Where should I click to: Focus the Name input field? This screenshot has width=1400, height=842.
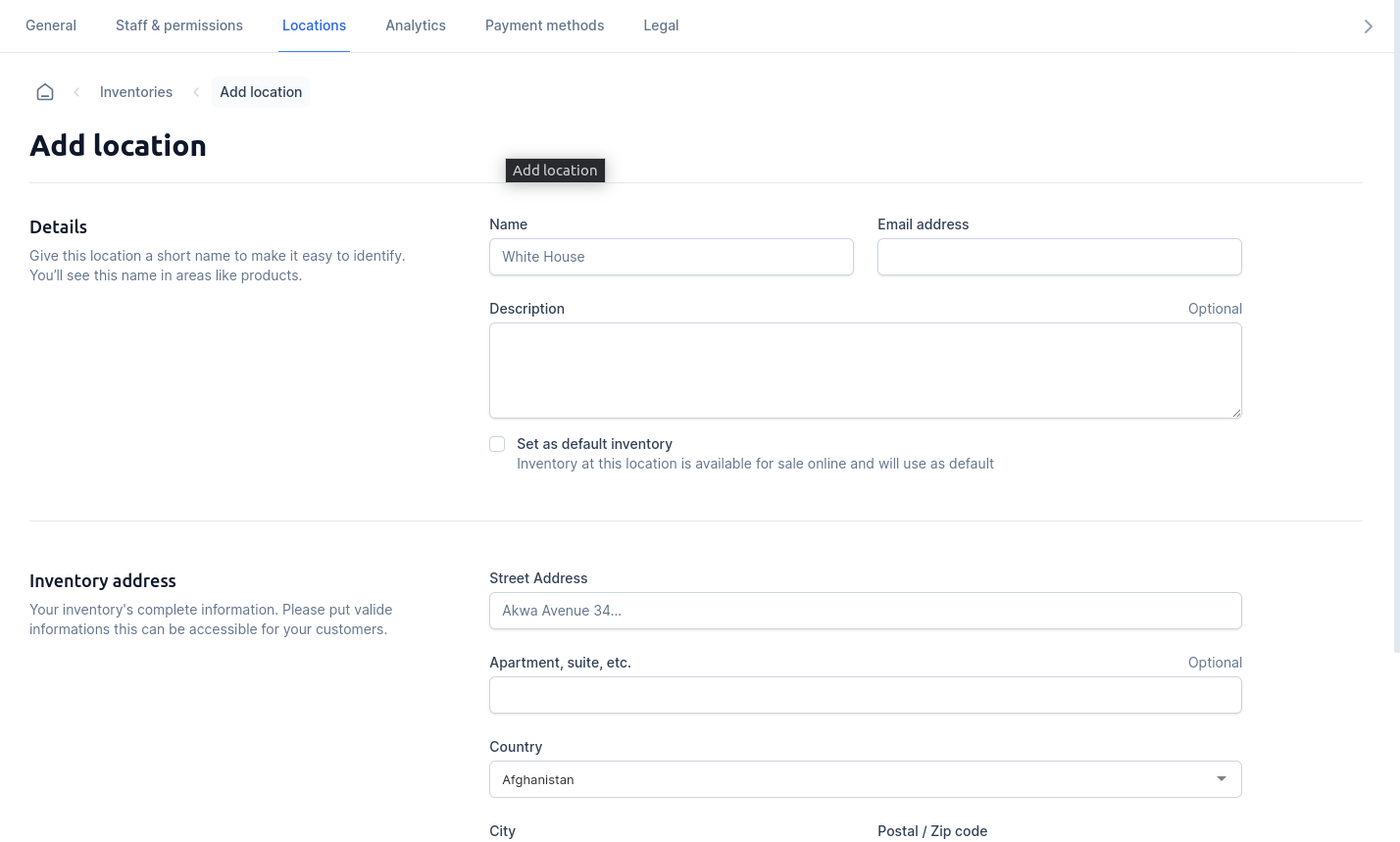pos(671,257)
